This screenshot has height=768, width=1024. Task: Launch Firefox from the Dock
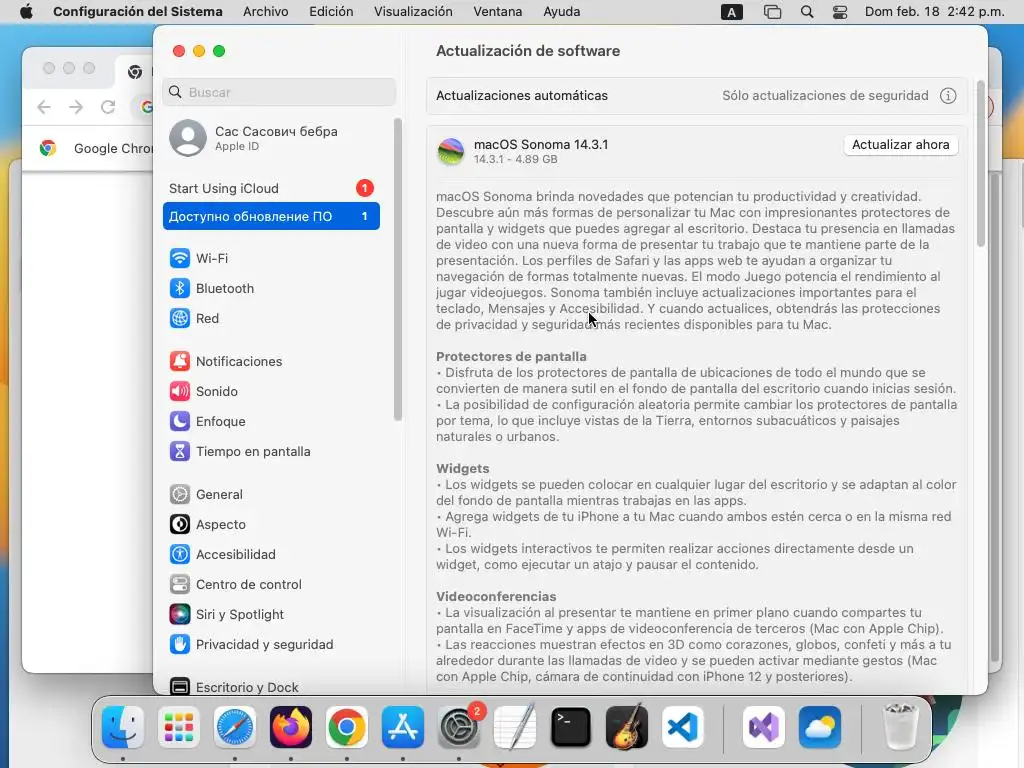pos(291,727)
